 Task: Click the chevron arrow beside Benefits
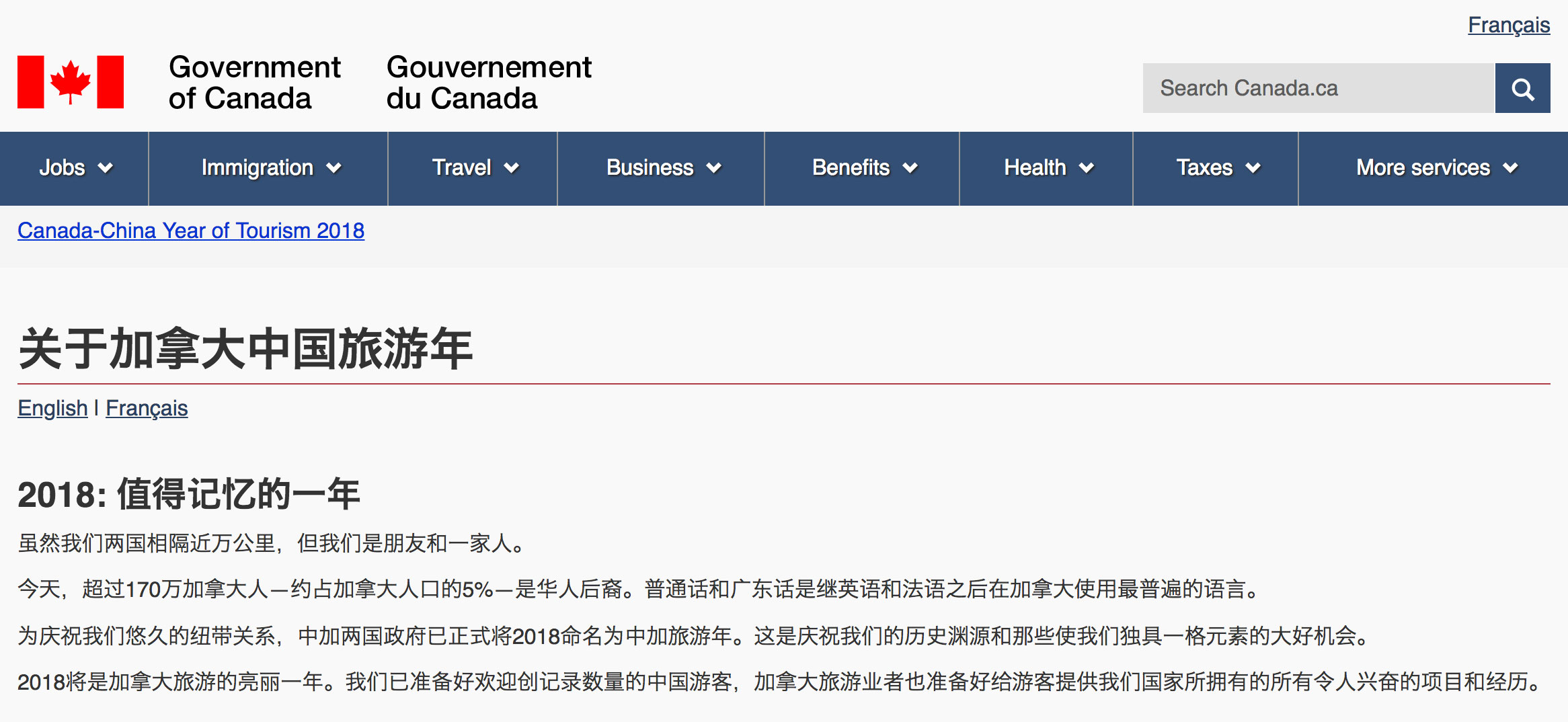(x=910, y=168)
